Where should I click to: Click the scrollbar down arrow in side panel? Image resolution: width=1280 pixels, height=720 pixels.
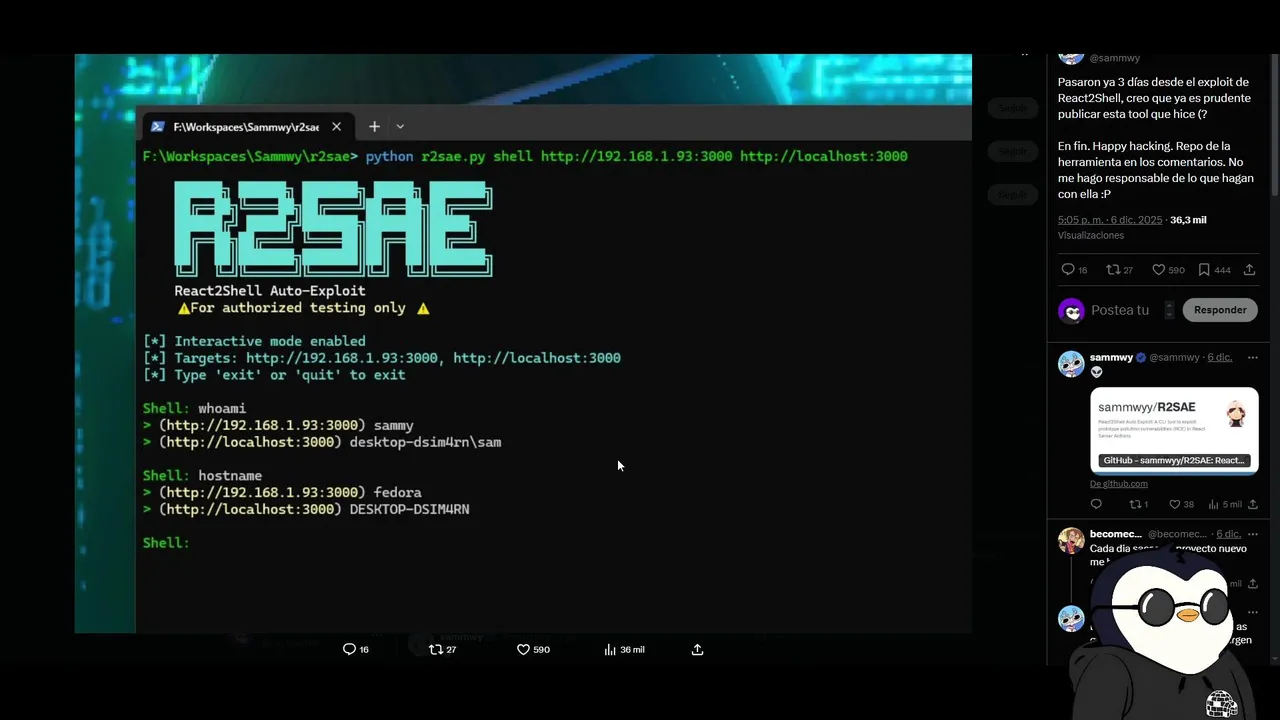tap(1275, 657)
